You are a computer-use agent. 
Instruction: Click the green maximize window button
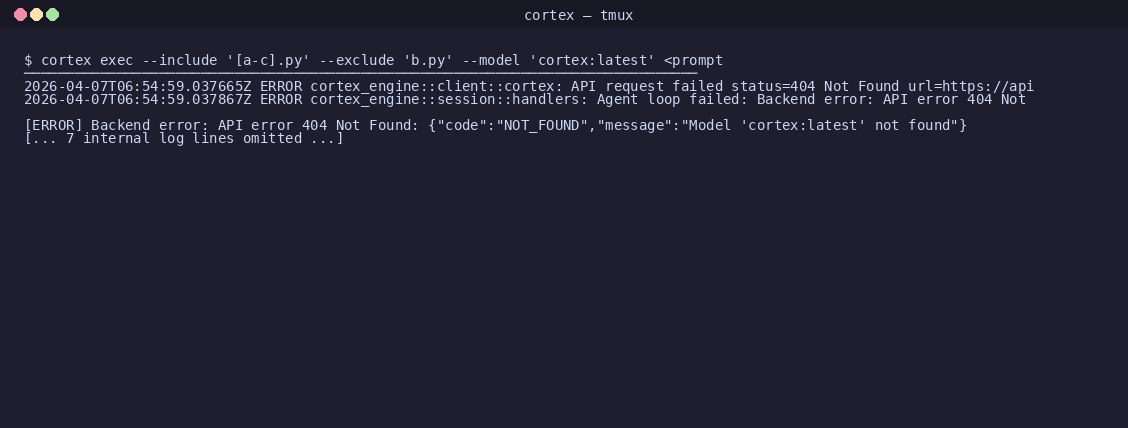coord(52,14)
